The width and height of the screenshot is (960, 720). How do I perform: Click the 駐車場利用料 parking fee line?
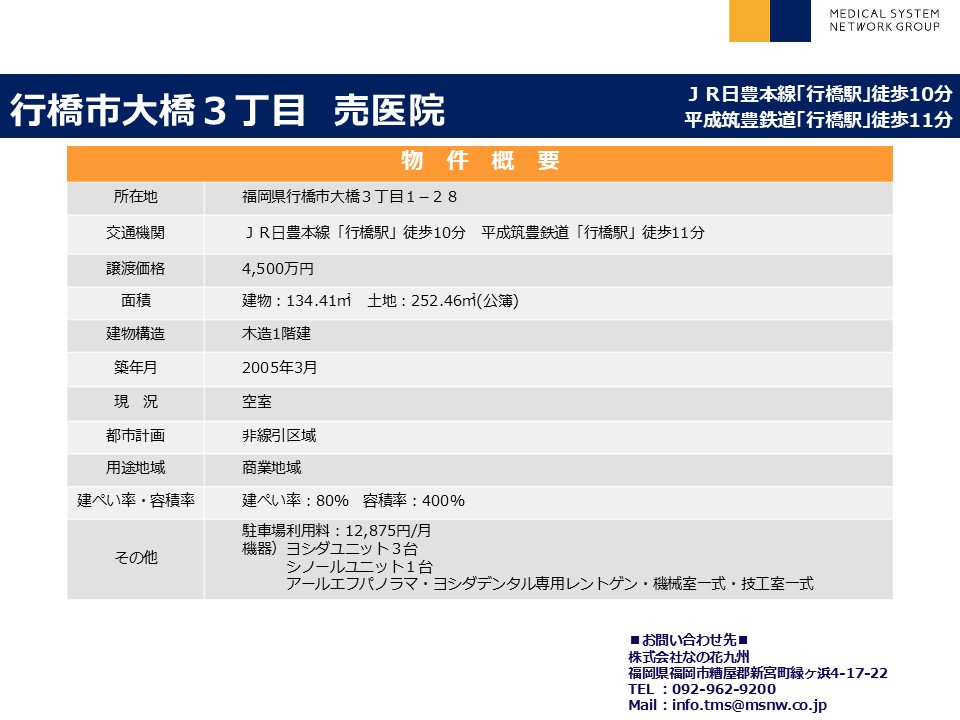click(337, 531)
